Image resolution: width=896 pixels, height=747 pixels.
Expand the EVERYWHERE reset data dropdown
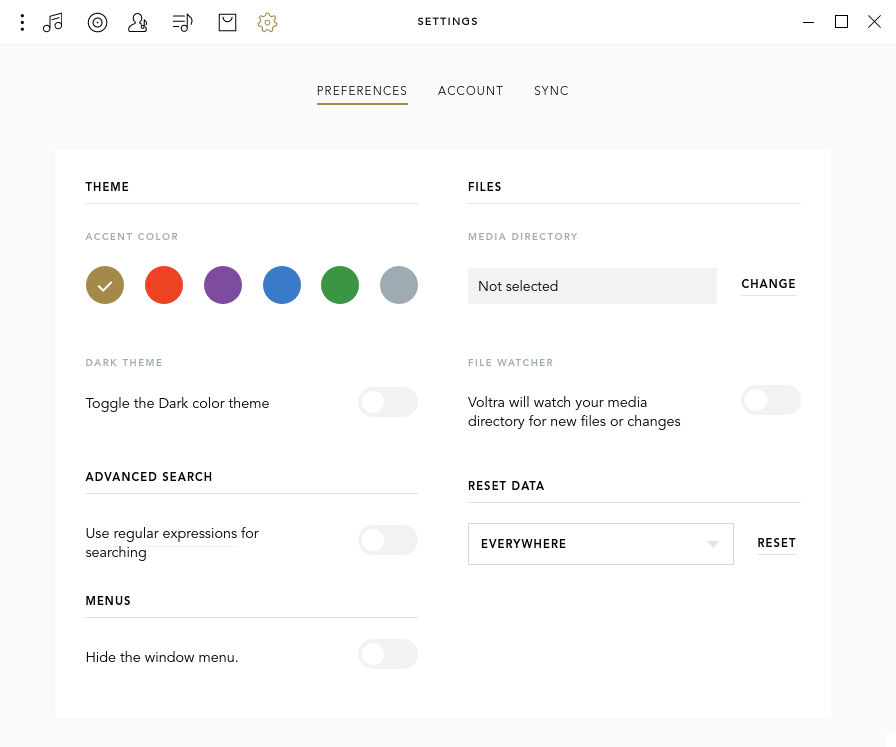click(x=601, y=544)
